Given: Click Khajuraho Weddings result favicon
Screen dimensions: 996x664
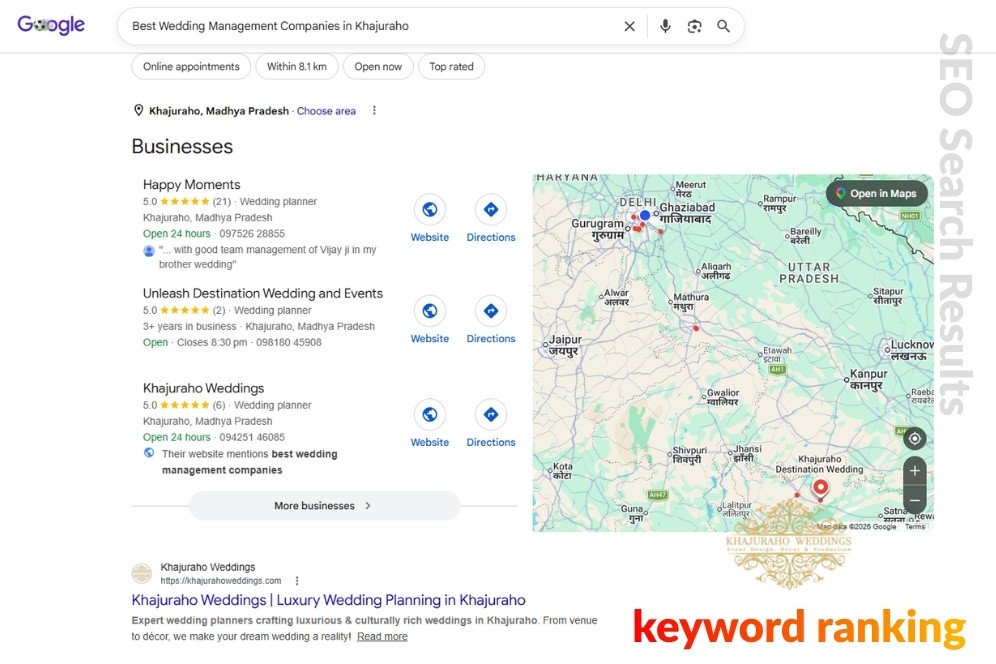Looking at the screenshot, I should 142,573.
